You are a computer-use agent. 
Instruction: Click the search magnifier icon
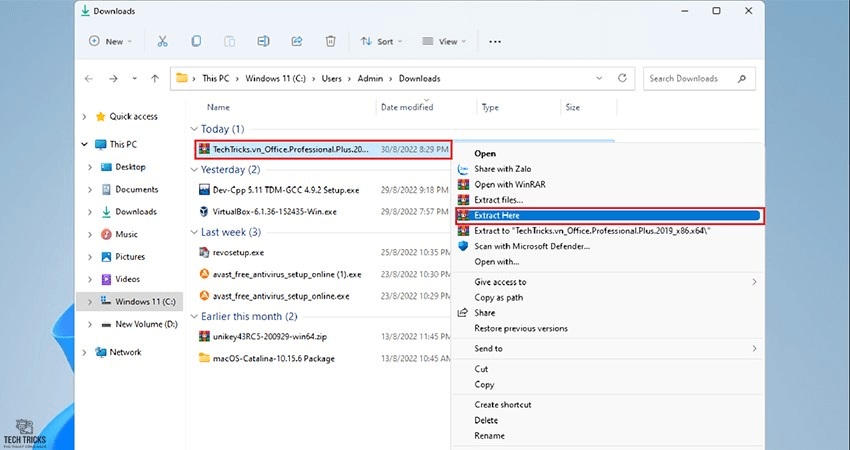click(x=742, y=79)
